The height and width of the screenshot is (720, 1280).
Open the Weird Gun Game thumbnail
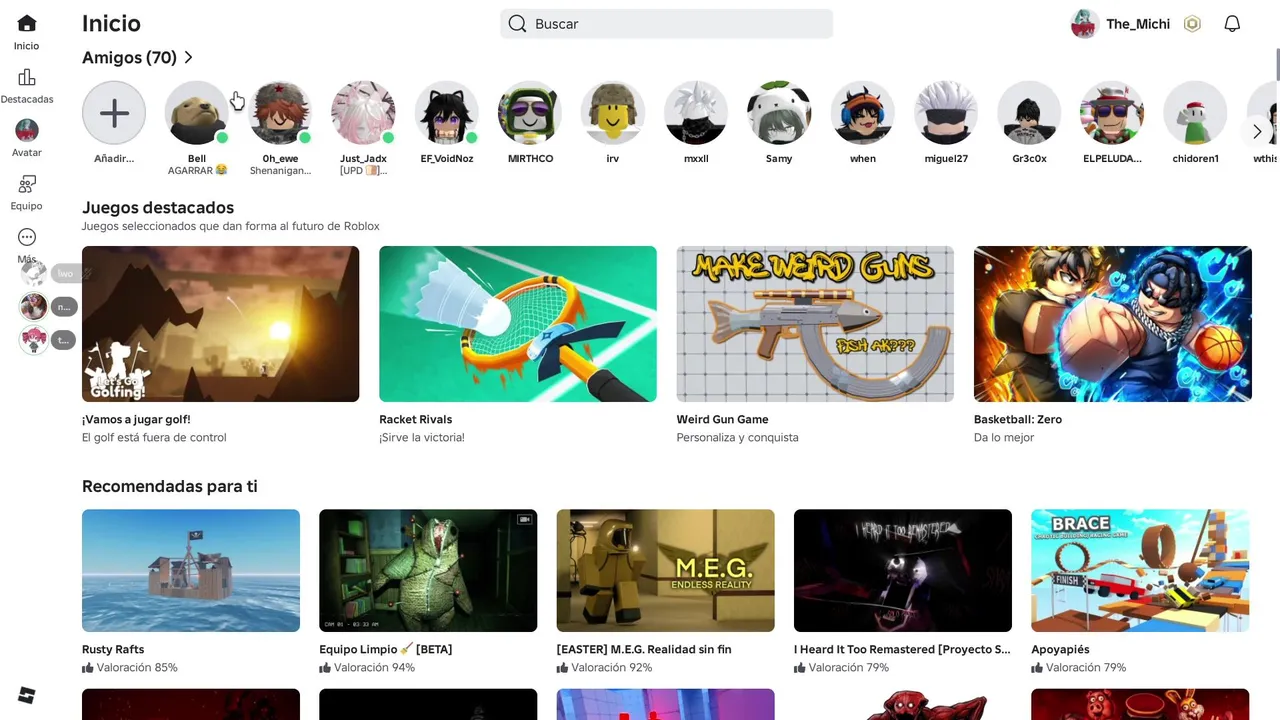pyautogui.click(x=815, y=324)
